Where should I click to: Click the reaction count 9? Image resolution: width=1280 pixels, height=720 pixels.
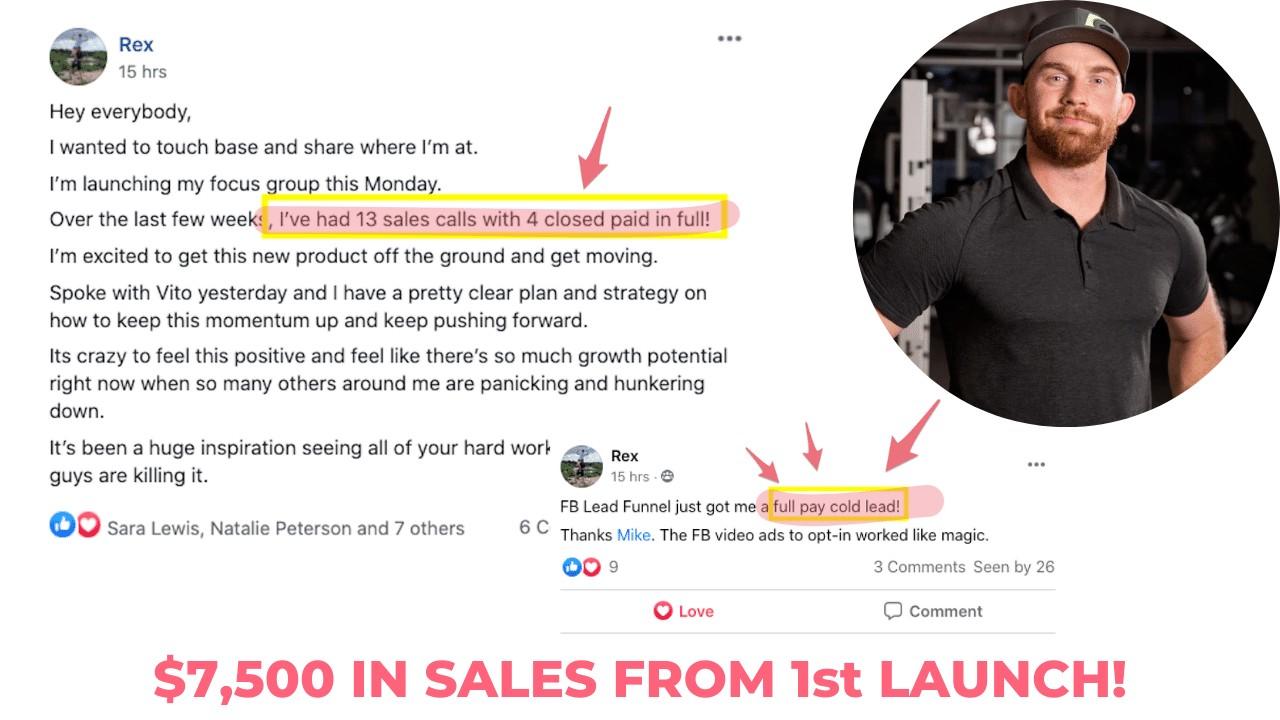pos(613,567)
